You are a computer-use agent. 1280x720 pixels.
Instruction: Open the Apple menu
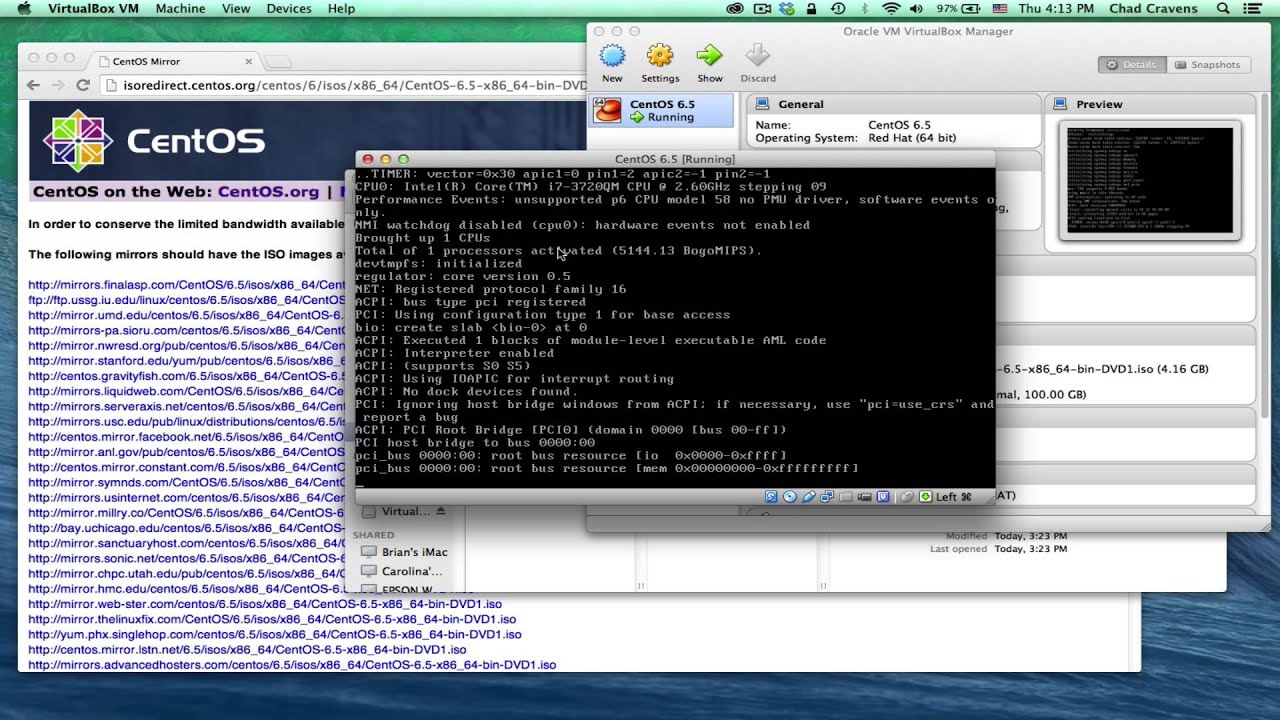[x=25, y=8]
